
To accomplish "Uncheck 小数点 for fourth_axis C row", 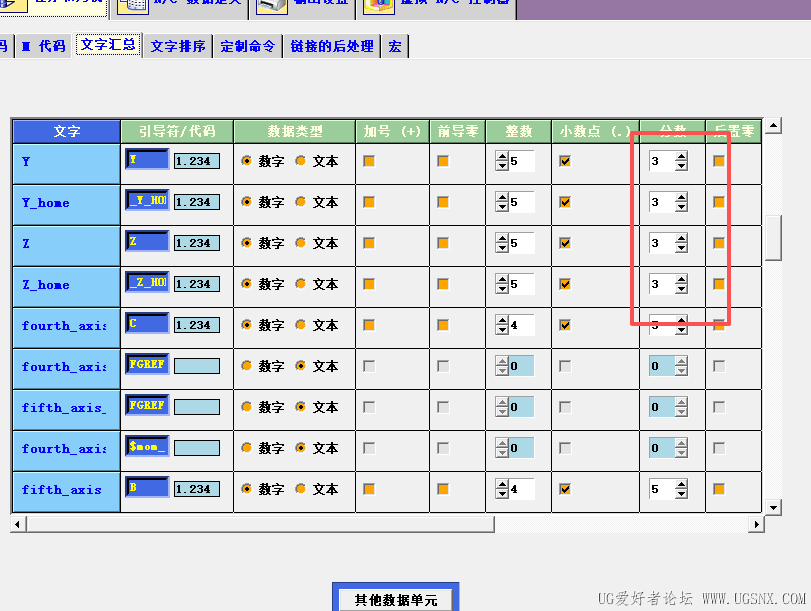I will click(565, 325).
